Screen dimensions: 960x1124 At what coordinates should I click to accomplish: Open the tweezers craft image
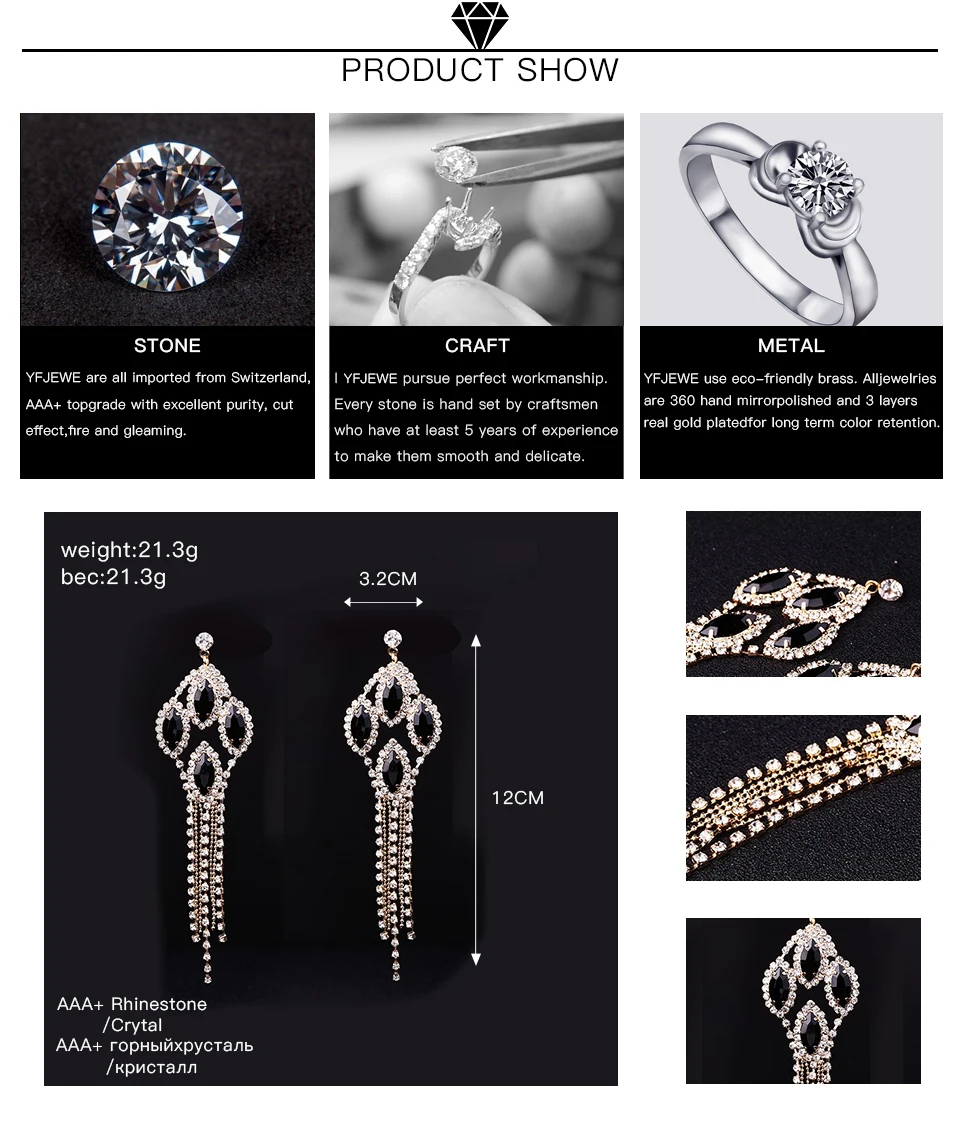pos(476,219)
